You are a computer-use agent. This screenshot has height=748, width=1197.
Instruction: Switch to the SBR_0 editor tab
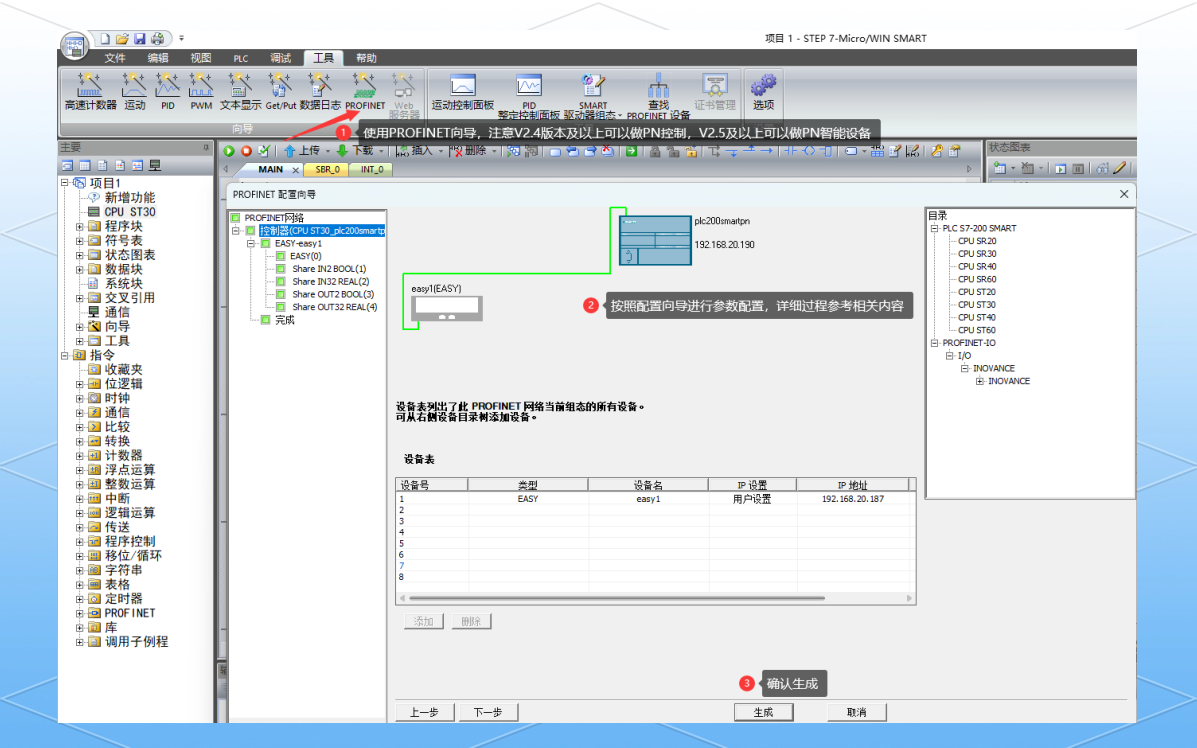tap(327, 170)
